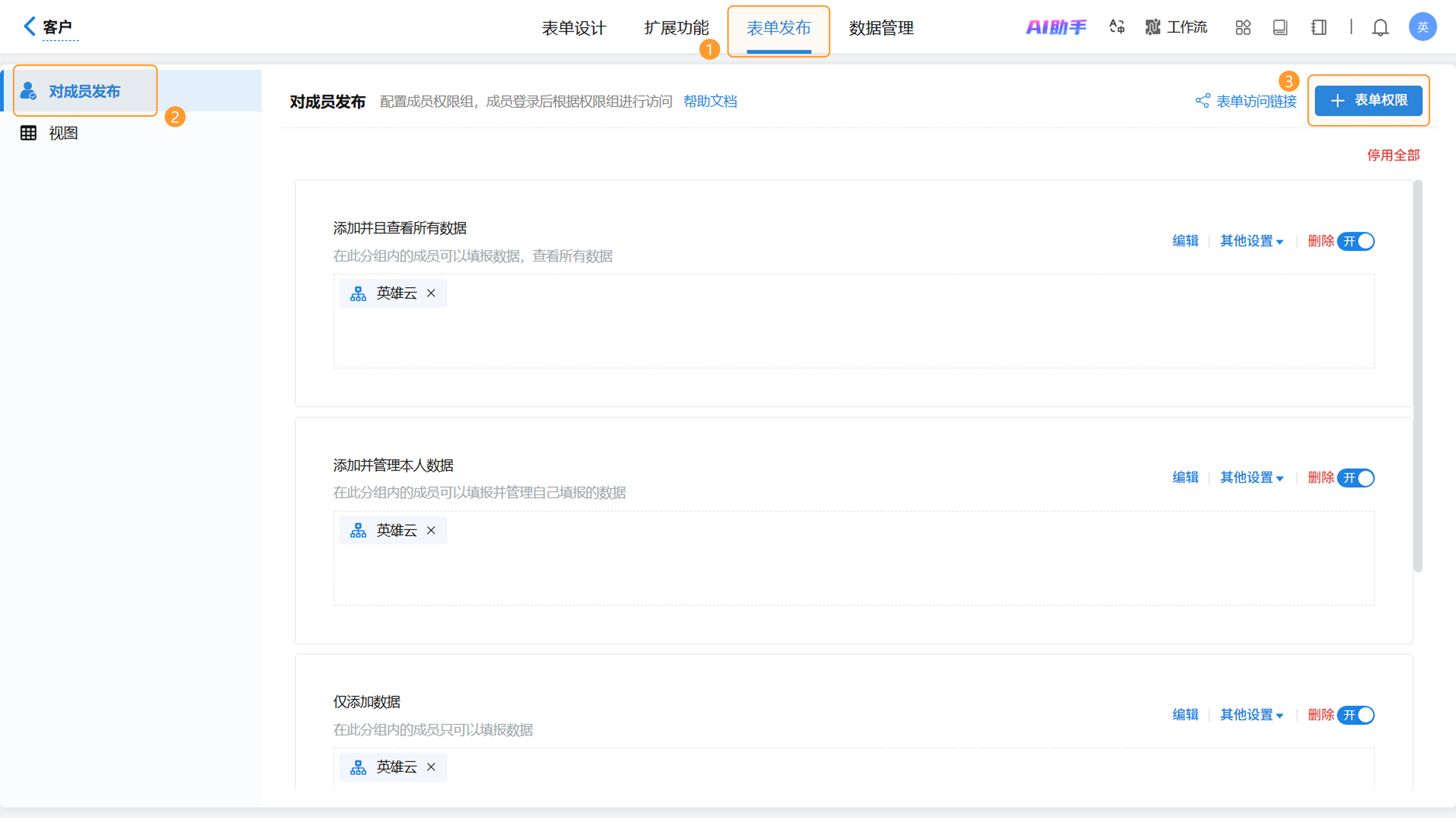The height and width of the screenshot is (818, 1456).
Task: Switch to 表单设计 tab
Action: [x=574, y=28]
